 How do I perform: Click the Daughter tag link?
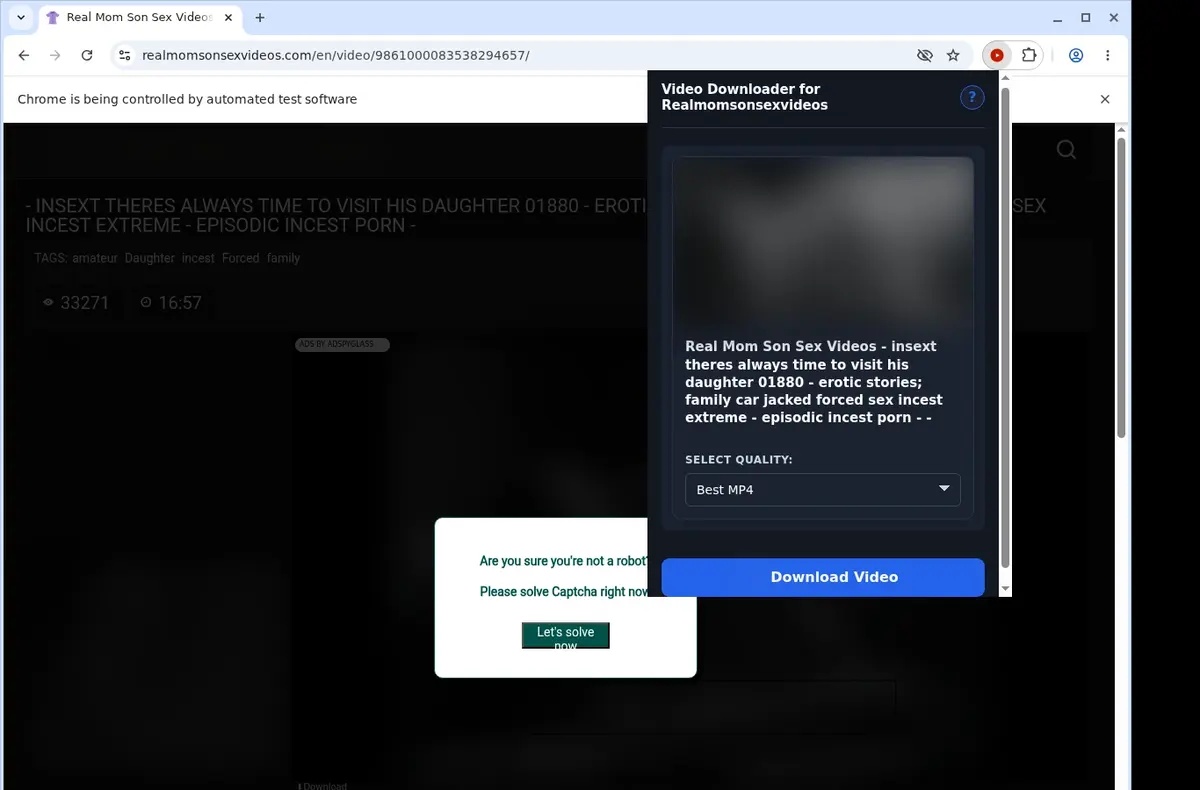click(150, 258)
